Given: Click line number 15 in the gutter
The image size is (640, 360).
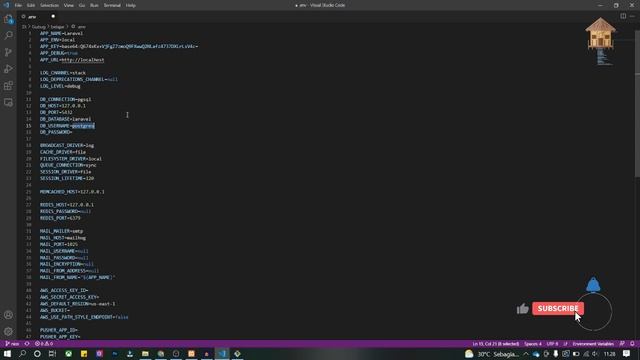Looking at the screenshot, I should pos(29,126).
